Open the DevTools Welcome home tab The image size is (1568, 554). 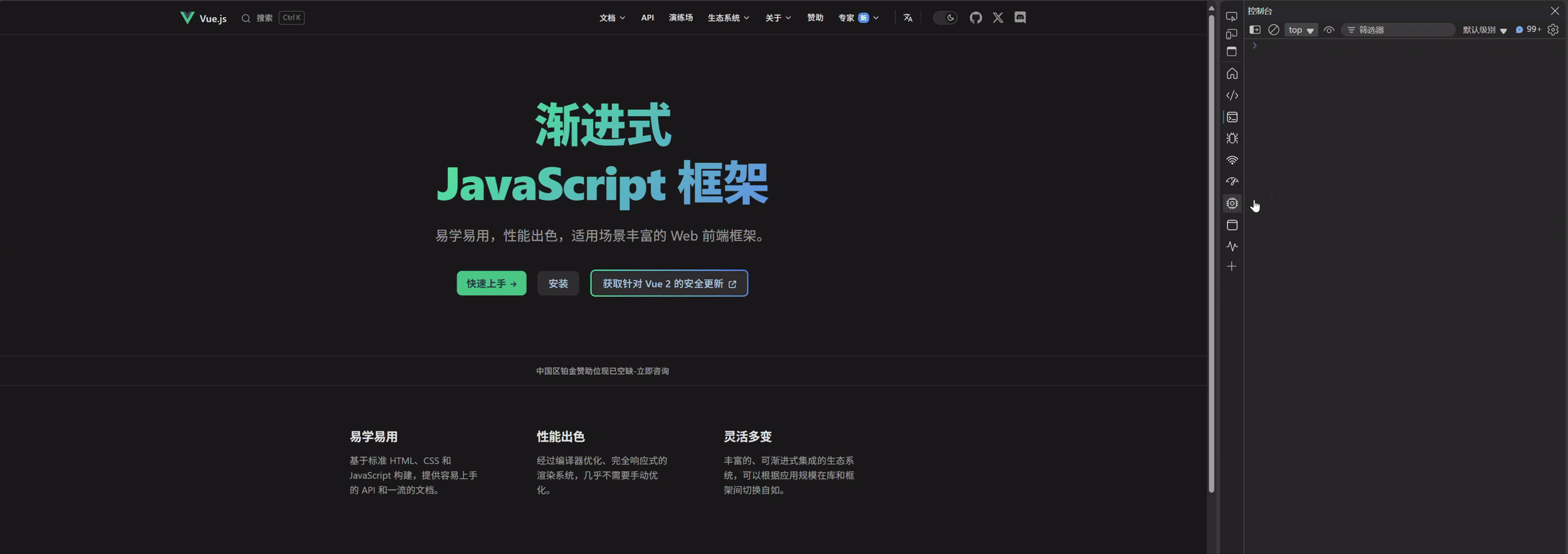tap(1232, 73)
